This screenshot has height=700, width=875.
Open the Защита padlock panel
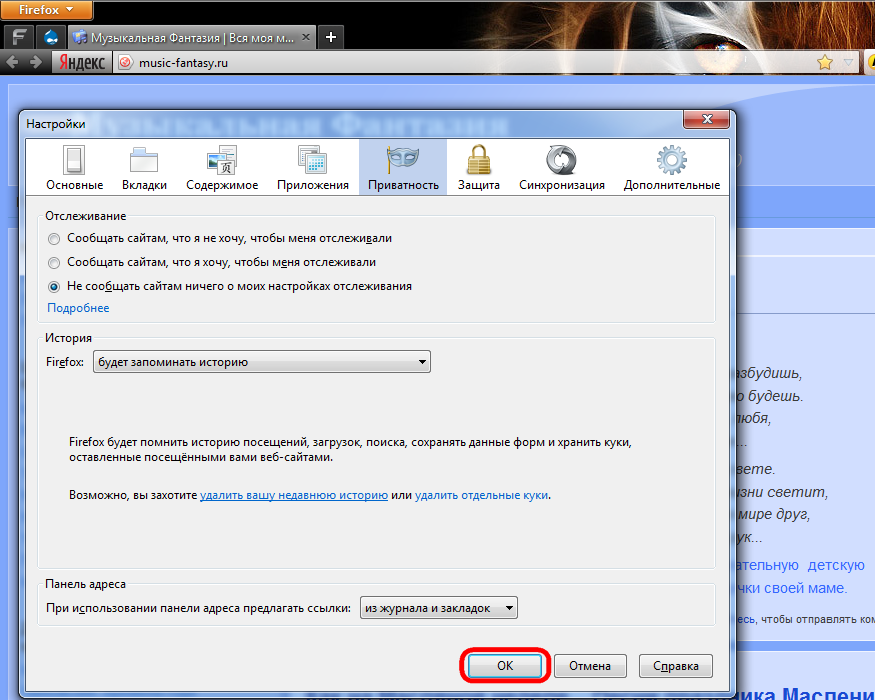(479, 167)
